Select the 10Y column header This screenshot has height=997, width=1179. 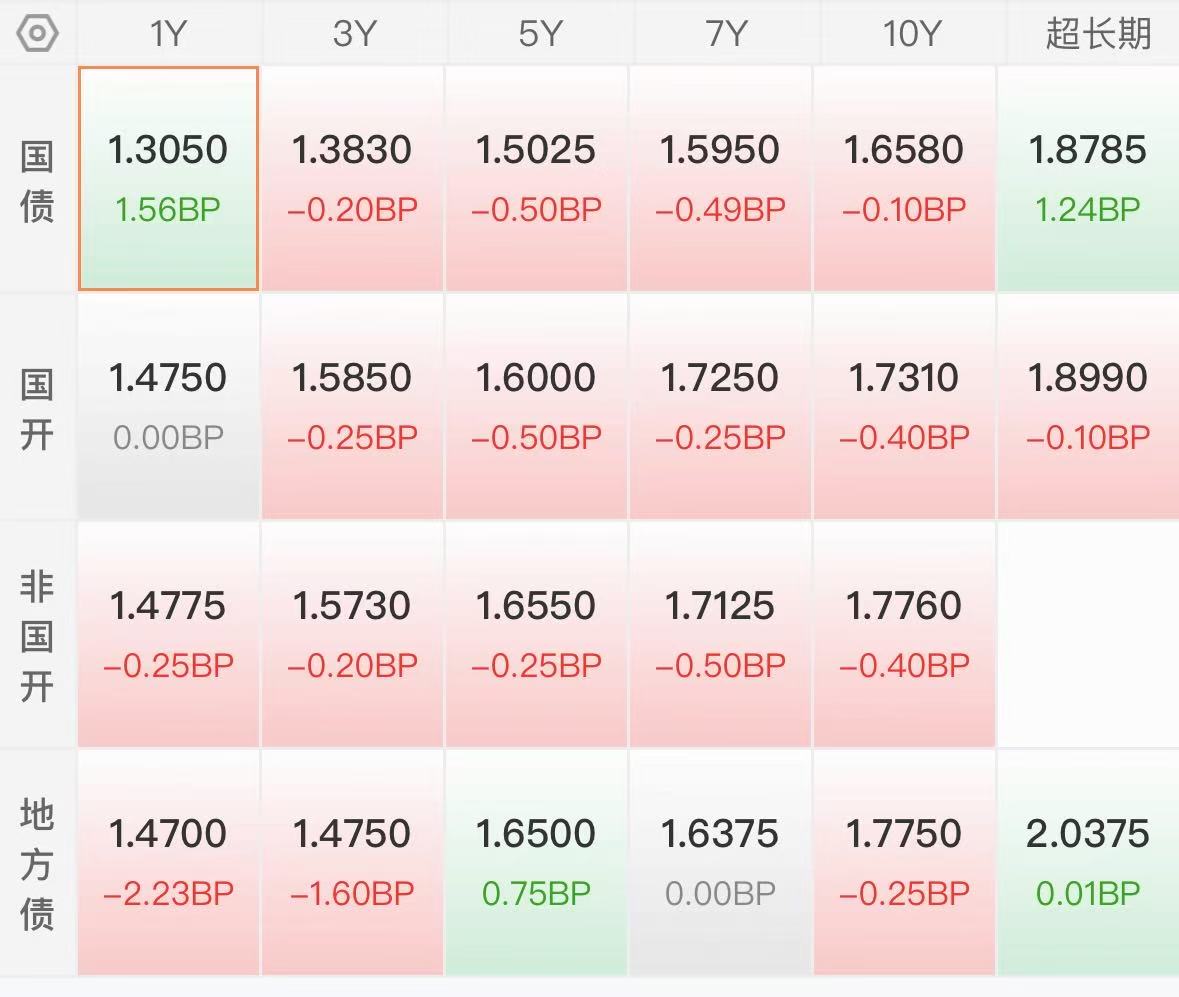point(911,33)
